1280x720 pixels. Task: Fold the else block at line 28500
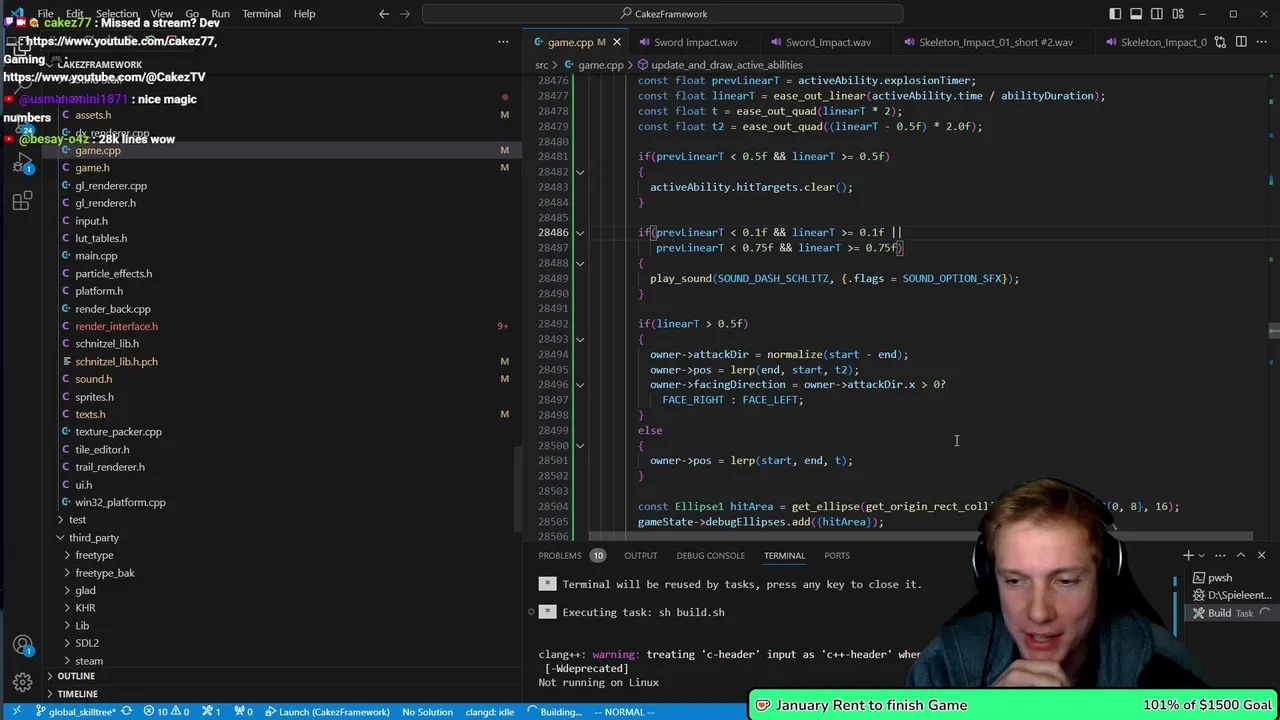tap(580, 446)
